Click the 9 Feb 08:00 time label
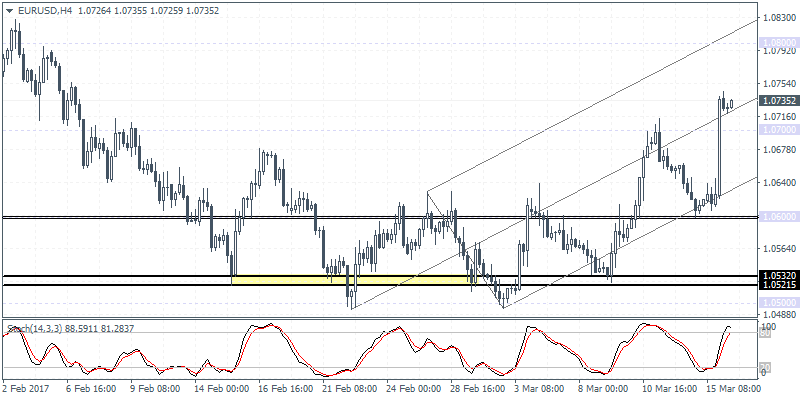 click(x=156, y=388)
